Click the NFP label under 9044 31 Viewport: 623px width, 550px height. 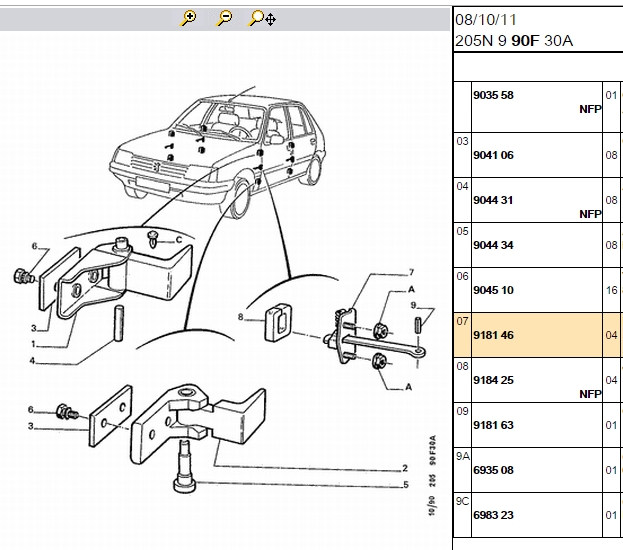tap(590, 214)
